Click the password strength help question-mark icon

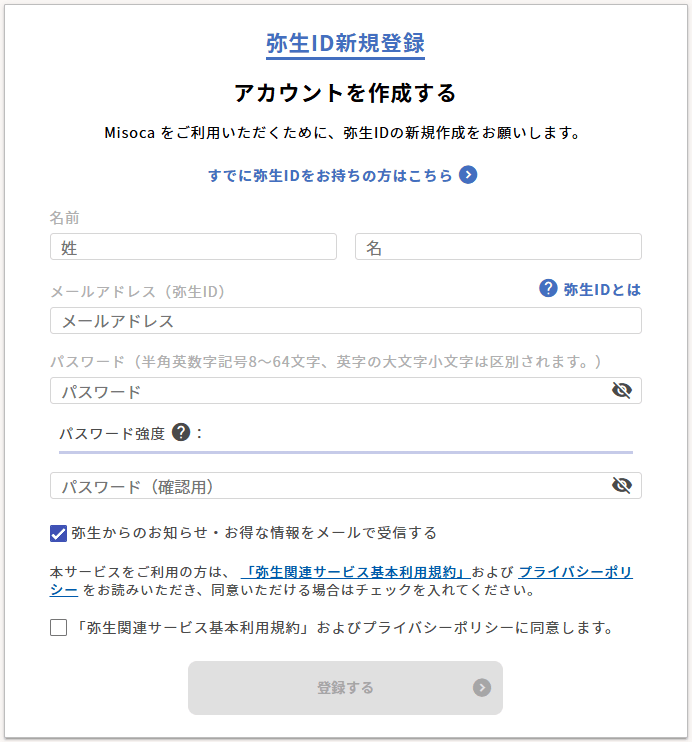181,432
